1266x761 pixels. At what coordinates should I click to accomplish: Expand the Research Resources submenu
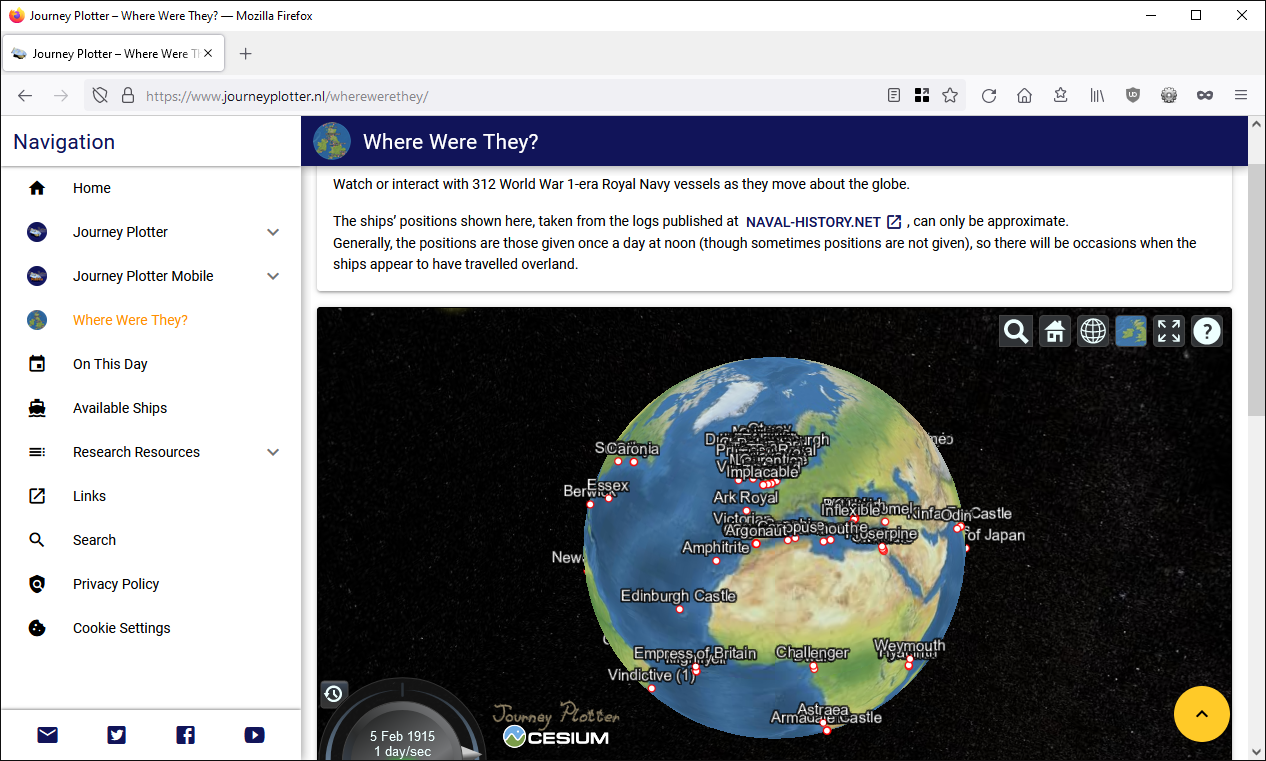[273, 452]
